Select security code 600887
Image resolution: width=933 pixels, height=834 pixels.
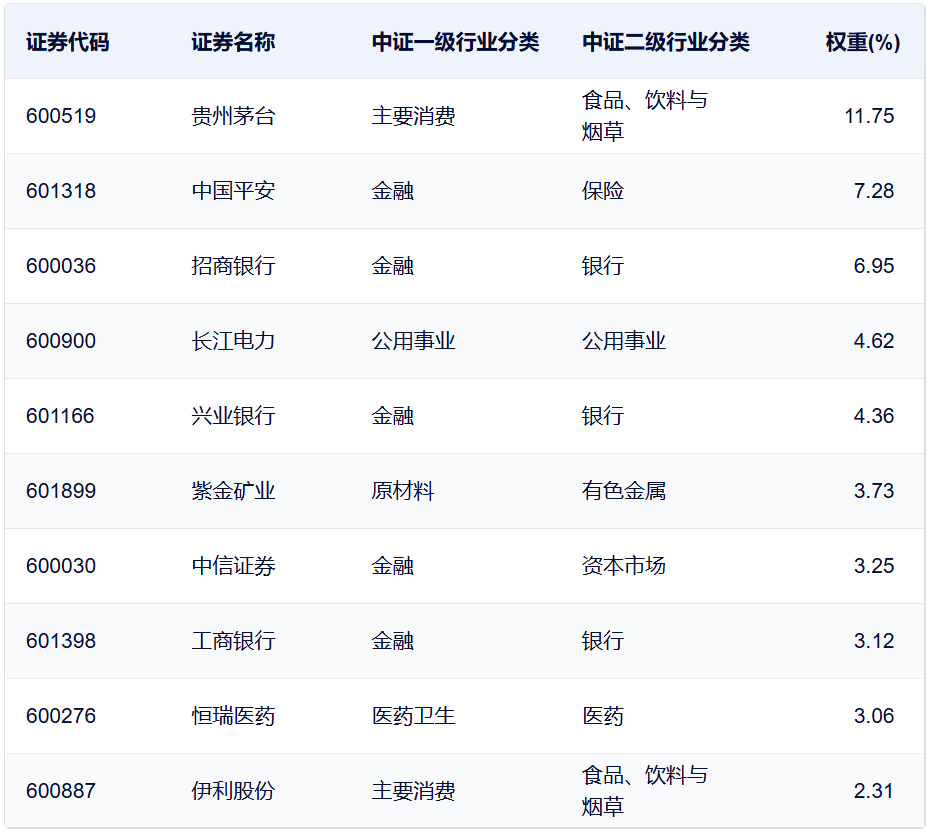[x=61, y=791]
